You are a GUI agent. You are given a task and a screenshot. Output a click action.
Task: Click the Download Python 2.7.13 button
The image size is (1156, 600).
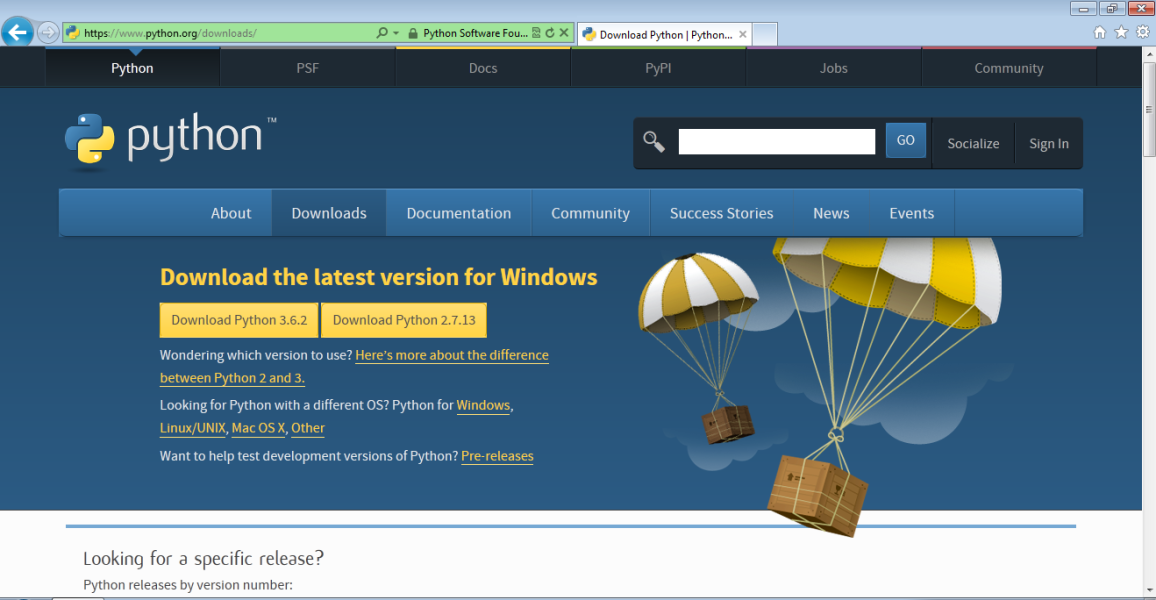[x=404, y=320]
